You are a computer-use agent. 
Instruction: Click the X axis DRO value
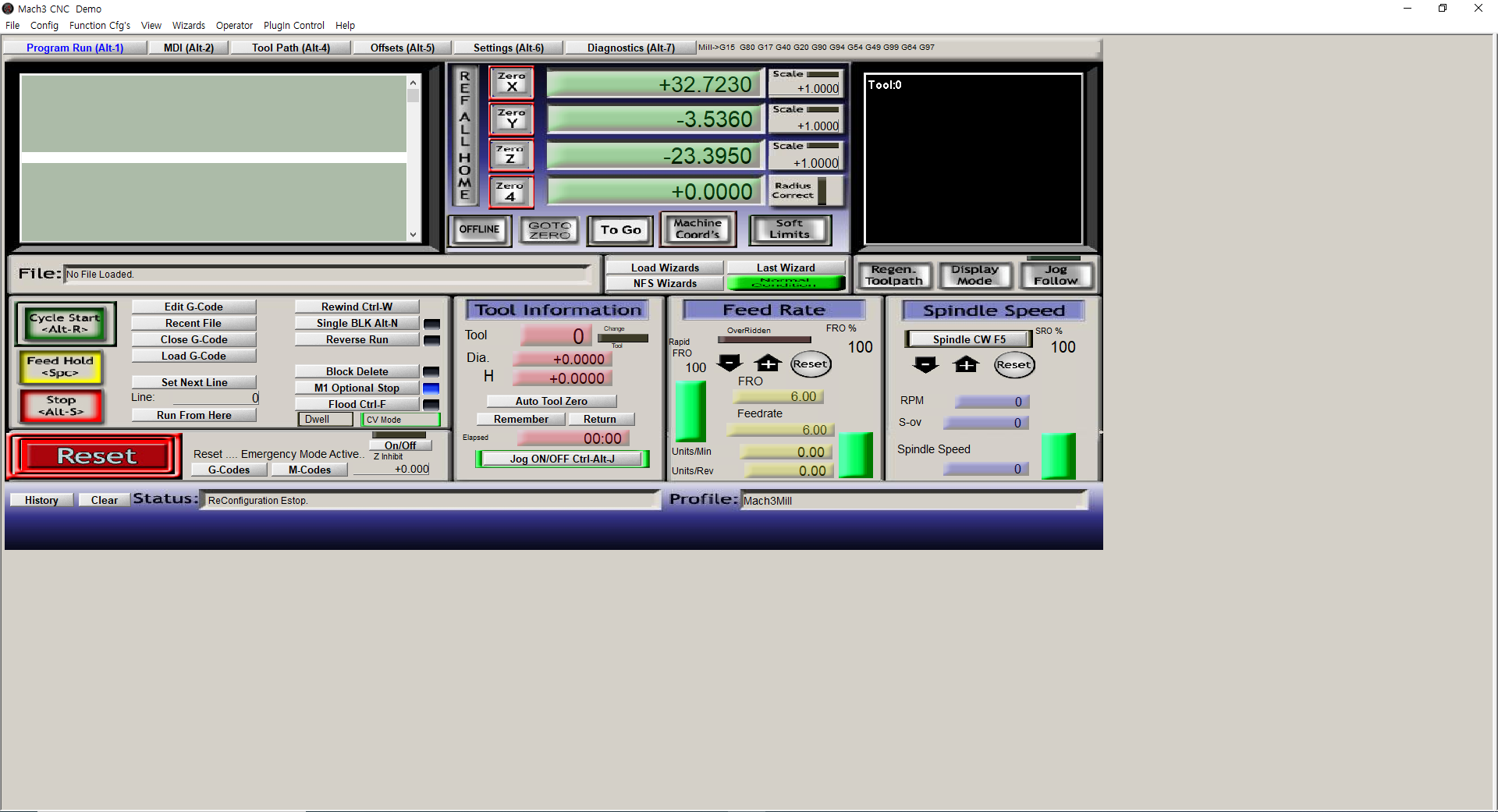click(655, 84)
